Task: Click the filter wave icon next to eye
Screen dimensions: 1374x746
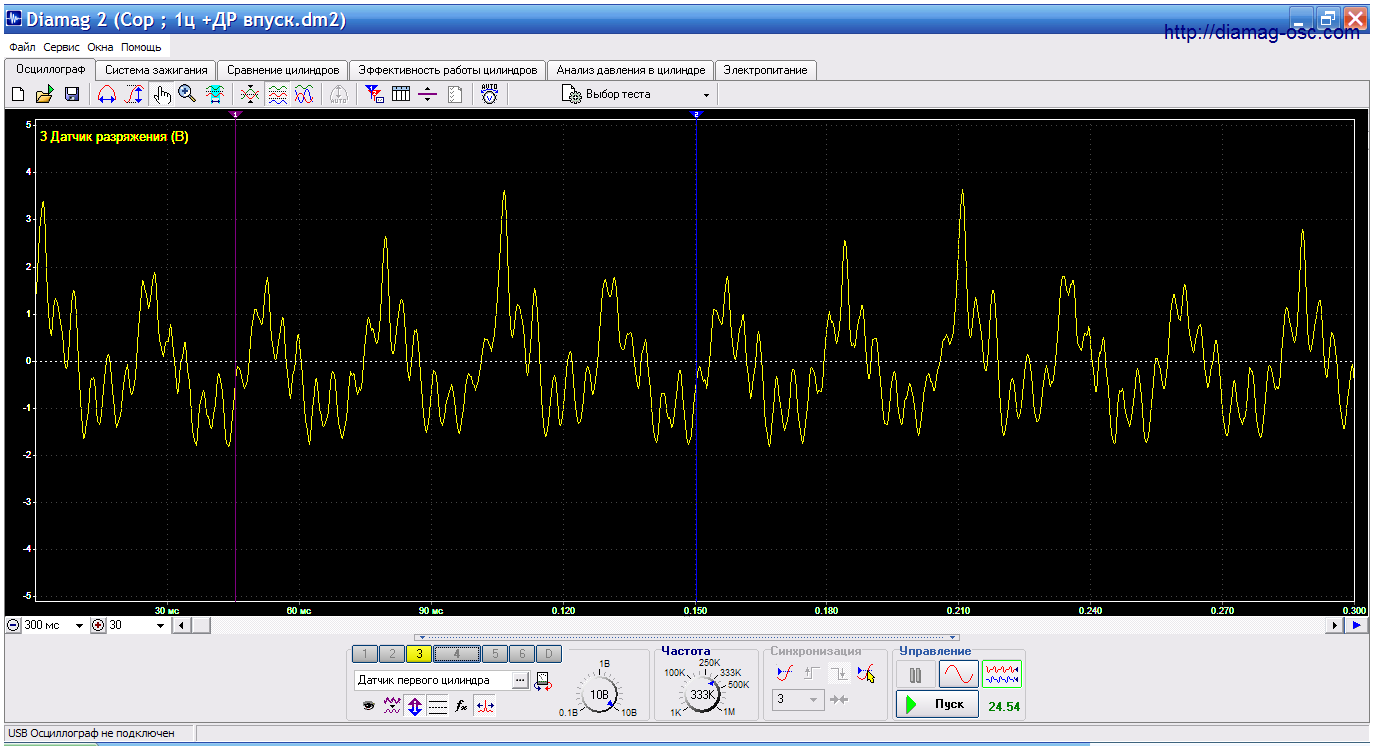Action: (x=393, y=706)
